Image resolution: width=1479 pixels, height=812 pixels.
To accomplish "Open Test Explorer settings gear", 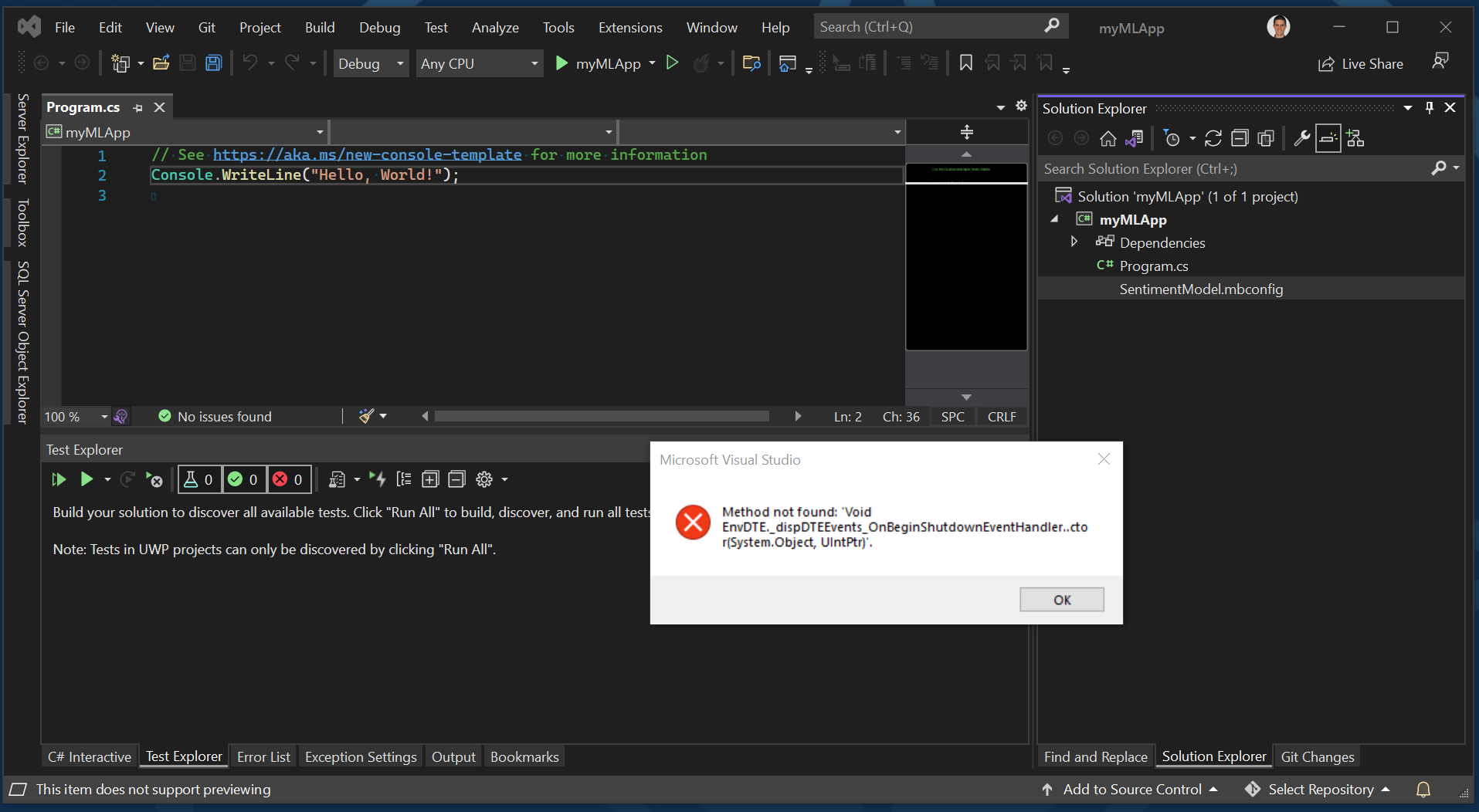I will pos(486,479).
